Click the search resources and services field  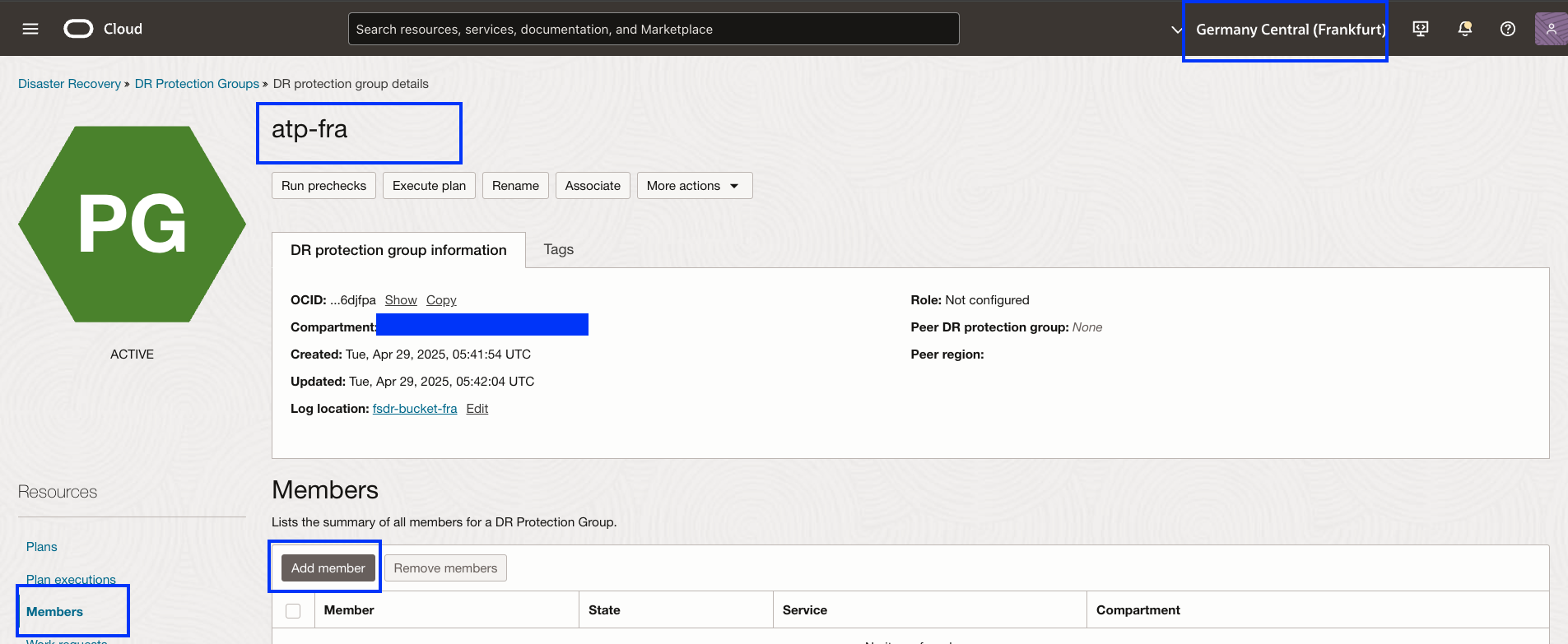tap(654, 29)
